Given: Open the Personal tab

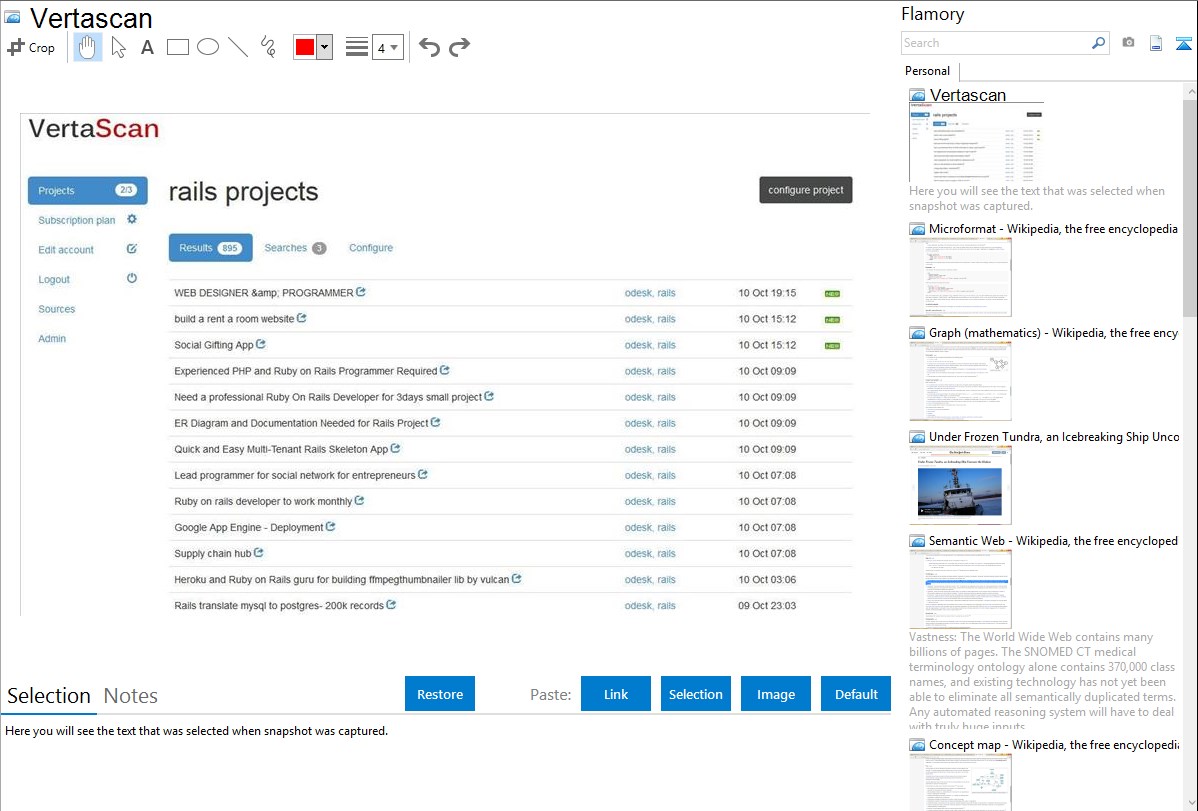Looking at the screenshot, I should [927, 71].
